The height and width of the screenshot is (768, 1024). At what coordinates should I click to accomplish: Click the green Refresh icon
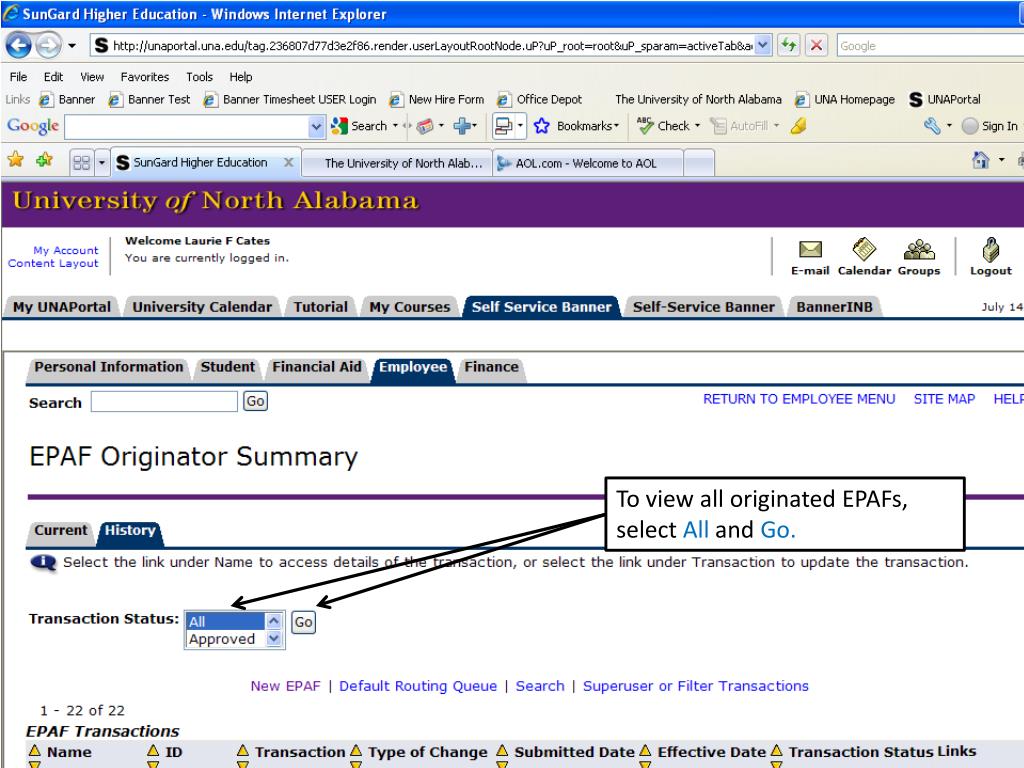click(789, 46)
